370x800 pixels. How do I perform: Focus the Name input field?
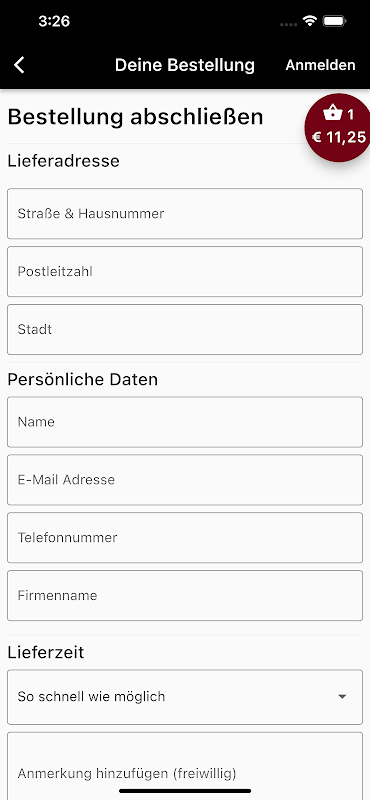[x=185, y=422]
